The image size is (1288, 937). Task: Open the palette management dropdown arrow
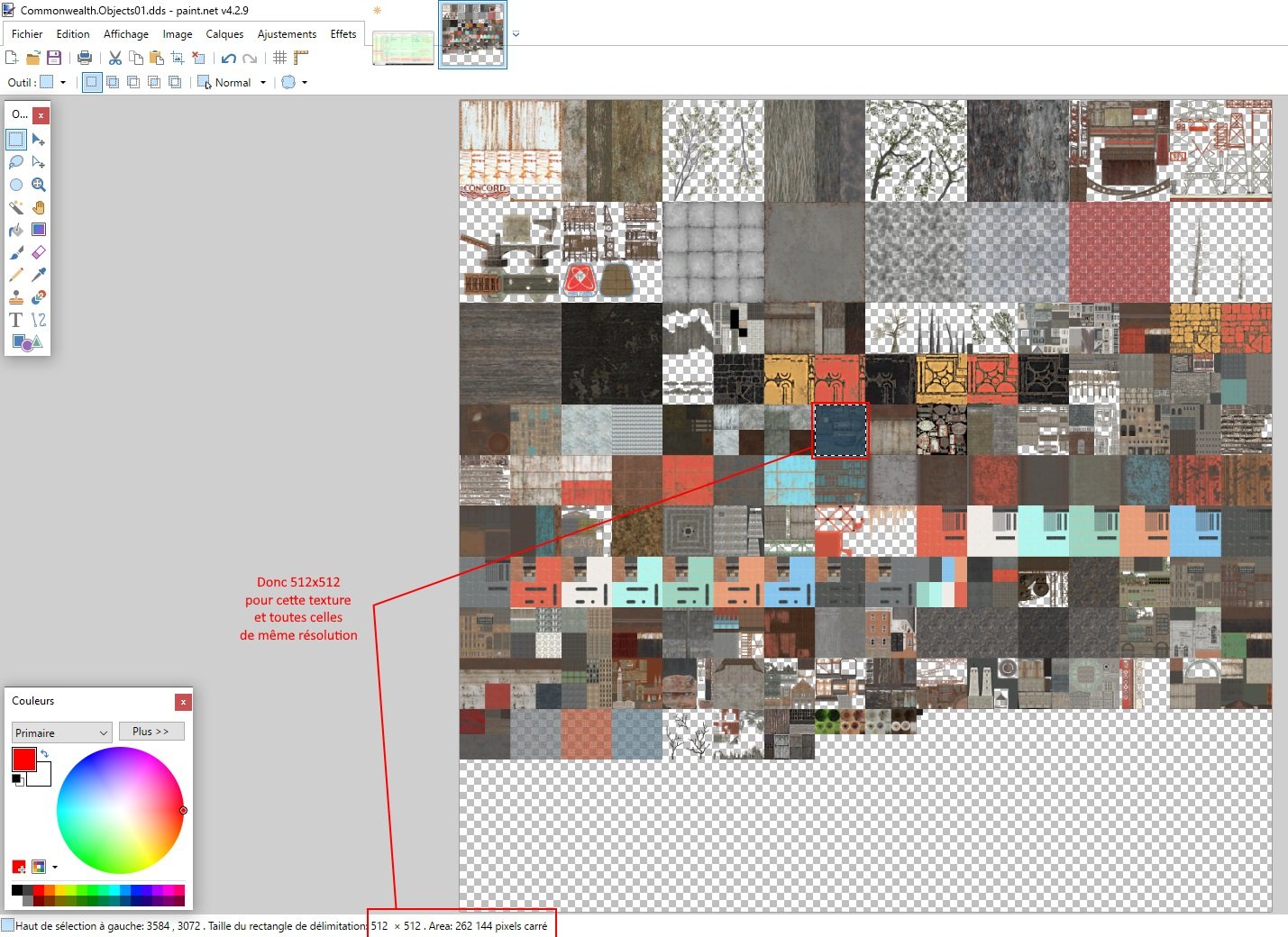[55, 867]
